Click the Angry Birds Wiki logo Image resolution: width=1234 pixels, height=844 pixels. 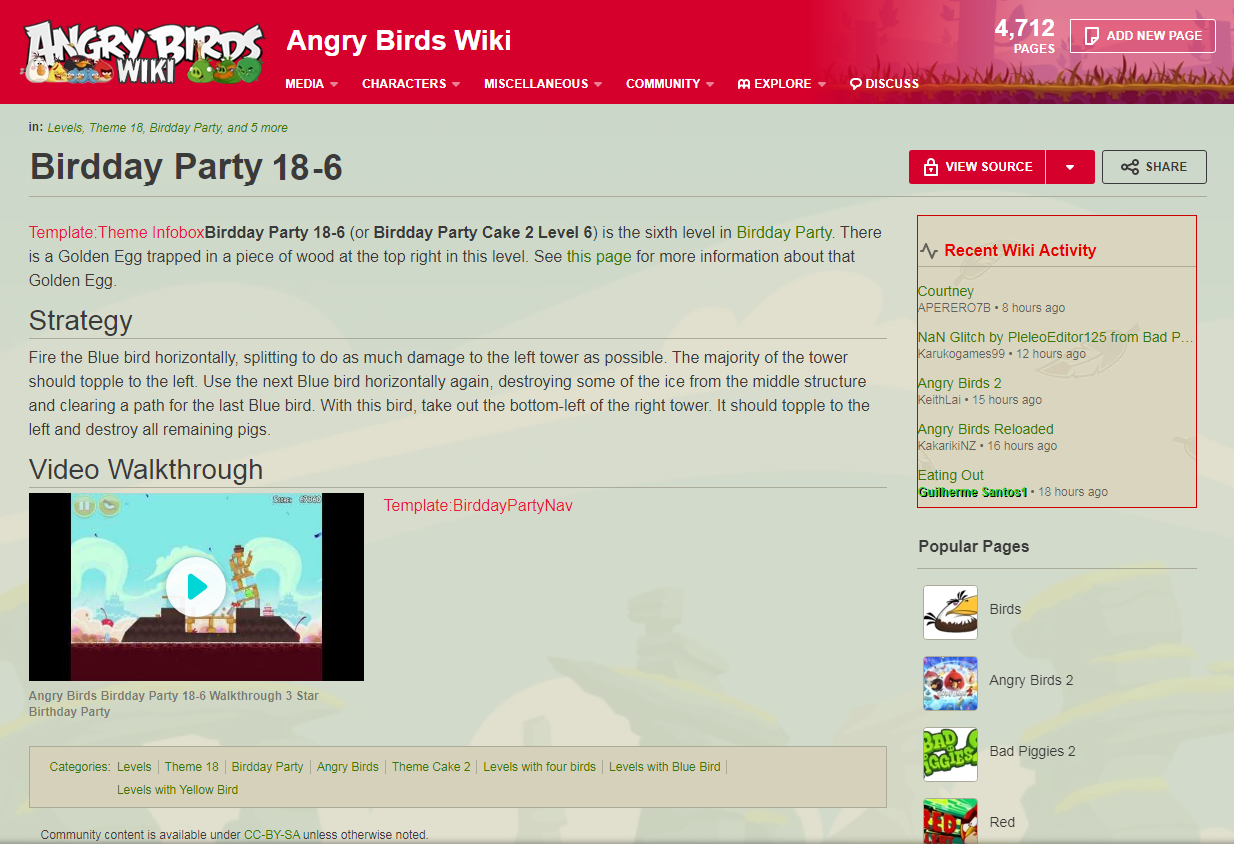click(143, 52)
